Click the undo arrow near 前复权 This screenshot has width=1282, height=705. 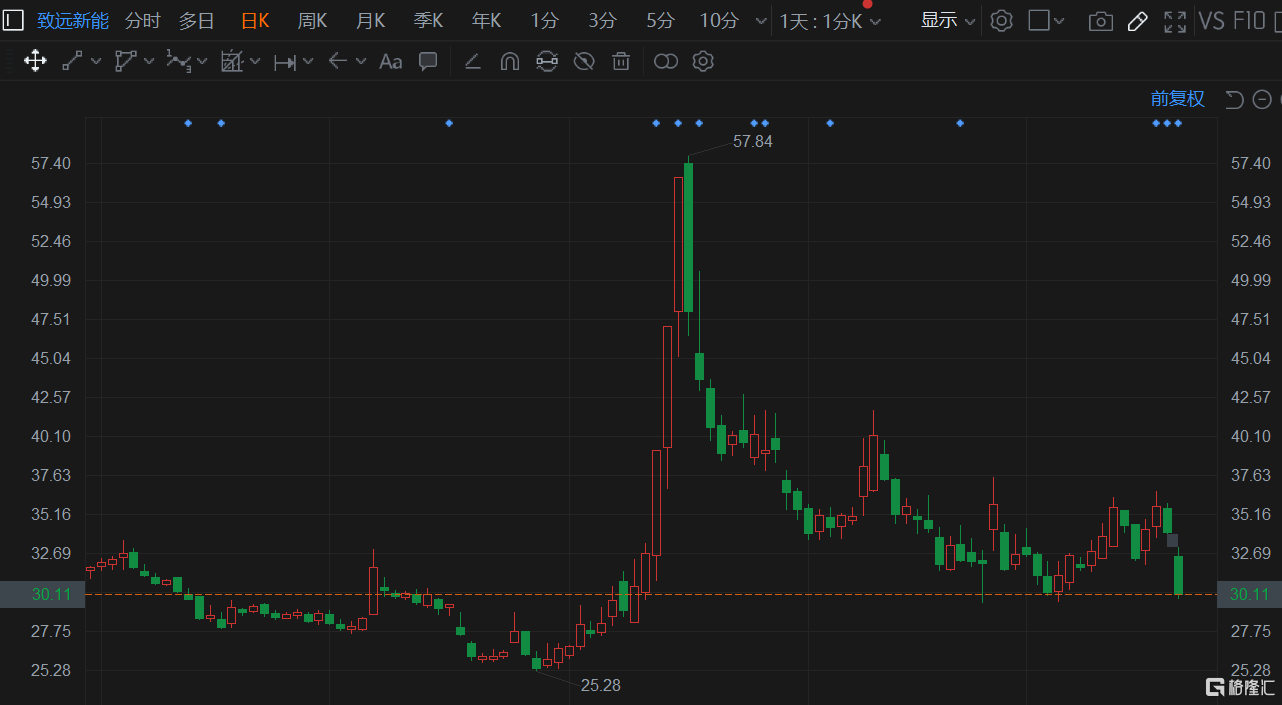[1235, 99]
